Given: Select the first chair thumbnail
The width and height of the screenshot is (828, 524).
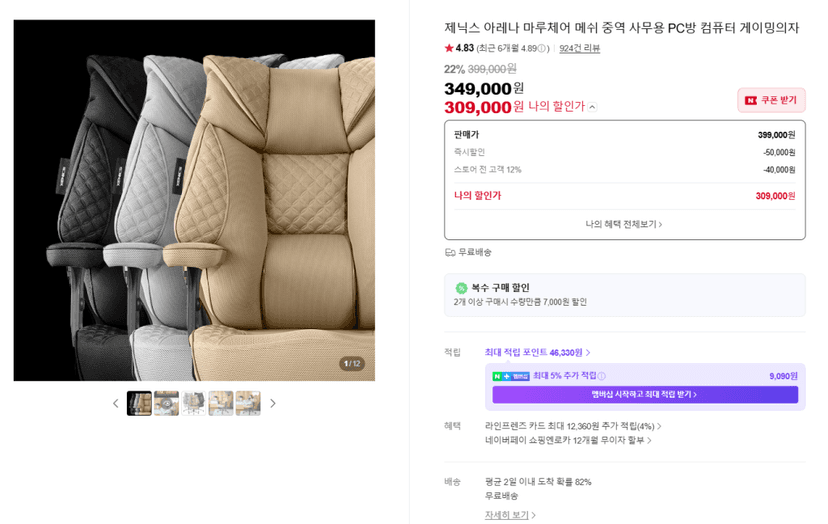Looking at the screenshot, I should point(139,404).
